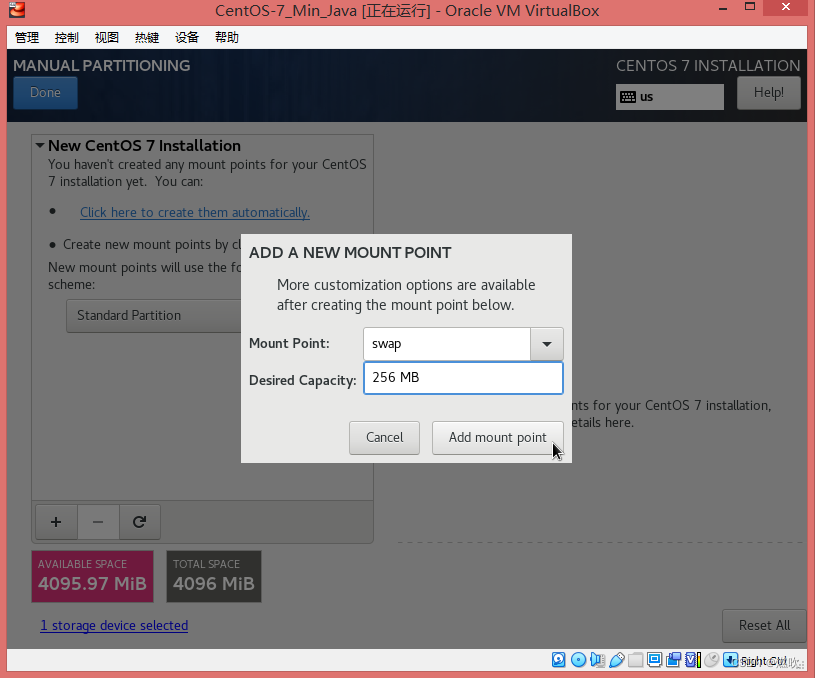Click the Reset All button
The width and height of the screenshot is (815, 678).
[764, 625]
